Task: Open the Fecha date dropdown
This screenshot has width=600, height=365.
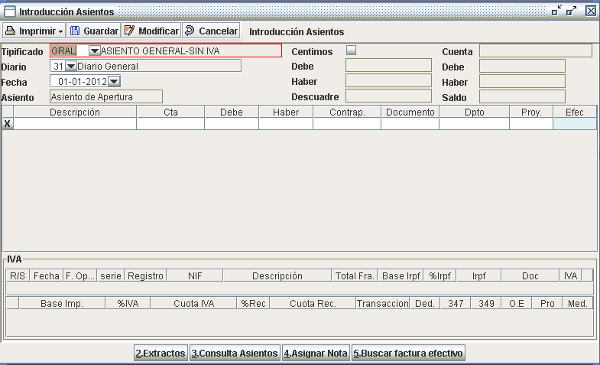Action: [114, 81]
